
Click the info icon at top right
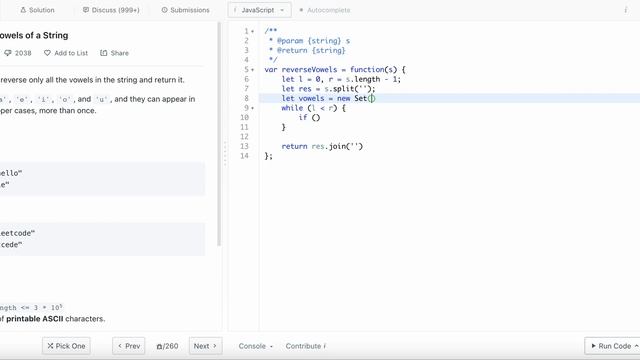(x=625, y=10)
